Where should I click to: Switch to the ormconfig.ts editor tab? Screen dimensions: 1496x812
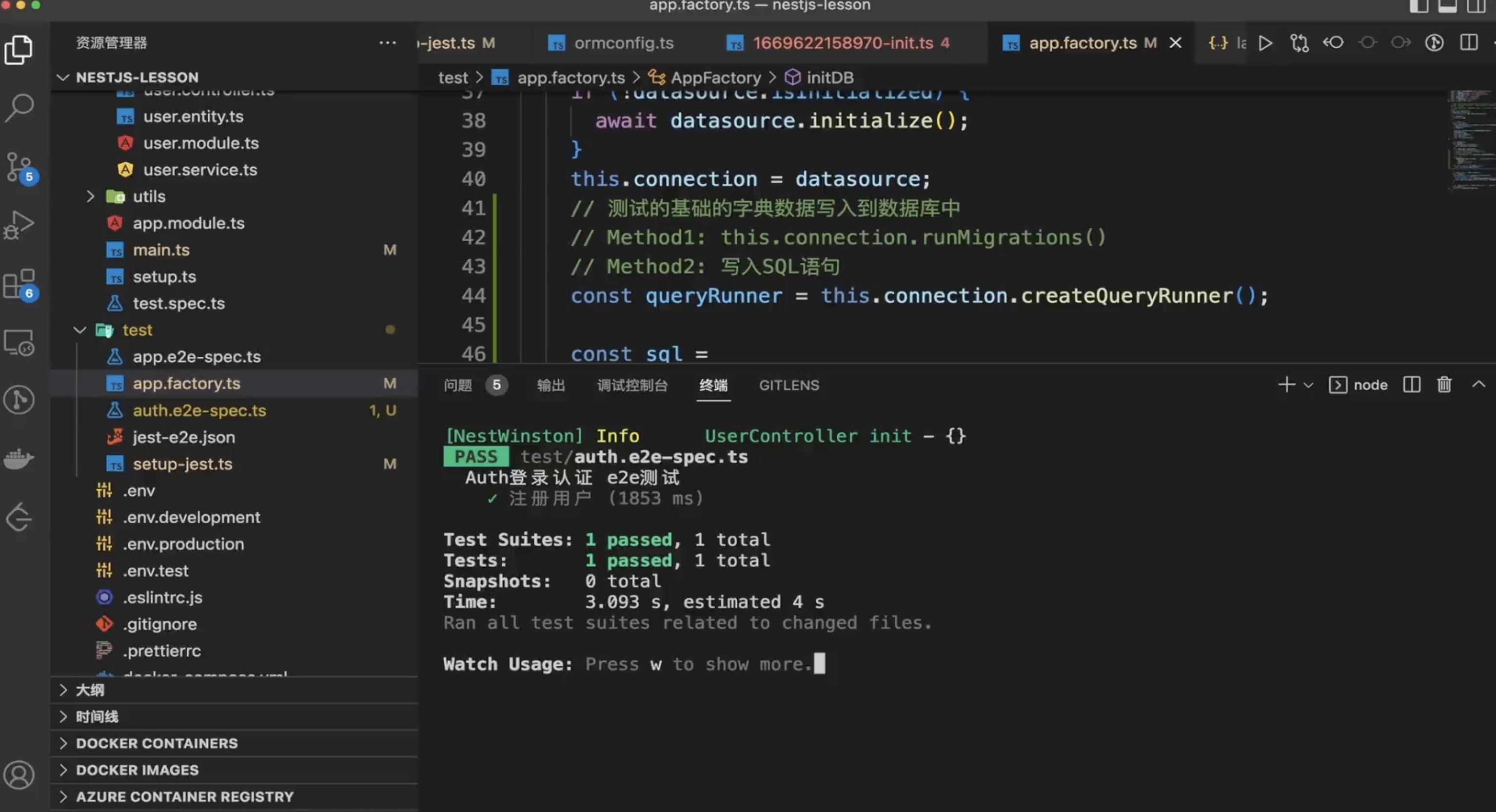tap(623, 43)
